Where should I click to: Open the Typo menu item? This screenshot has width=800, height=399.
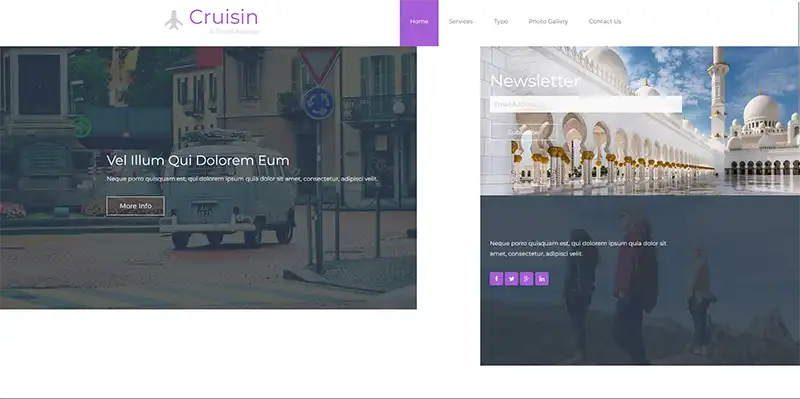coord(501,21)
